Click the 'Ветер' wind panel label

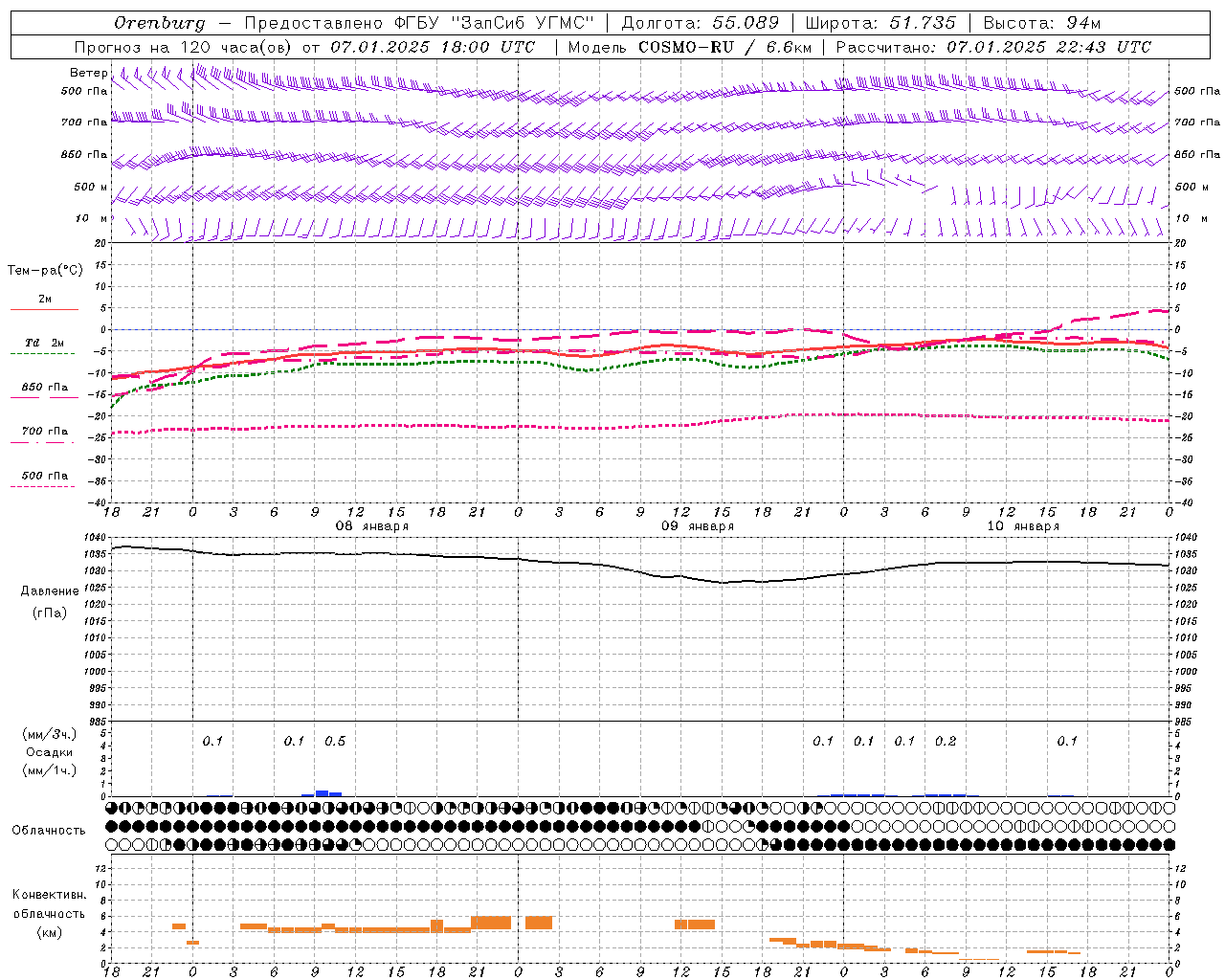(89, 73)
